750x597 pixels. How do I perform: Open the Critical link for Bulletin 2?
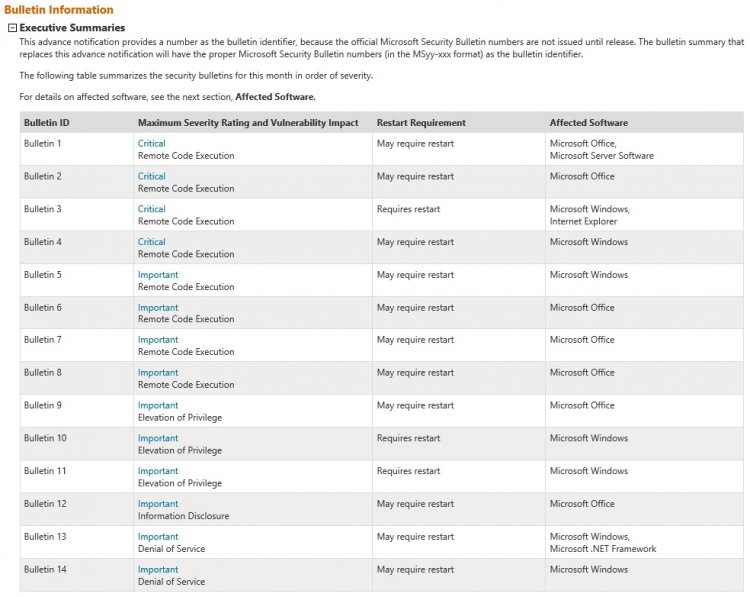pos(152,177)
